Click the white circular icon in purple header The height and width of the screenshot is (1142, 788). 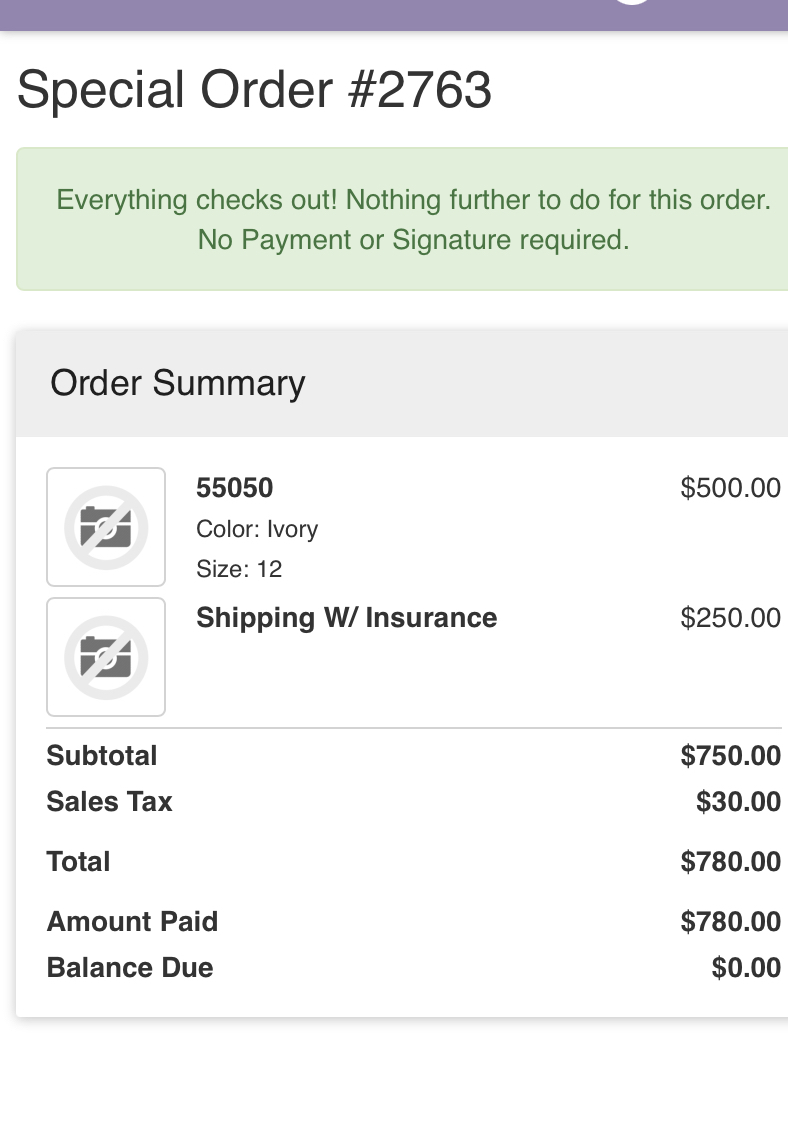click(x=631, y=2)
